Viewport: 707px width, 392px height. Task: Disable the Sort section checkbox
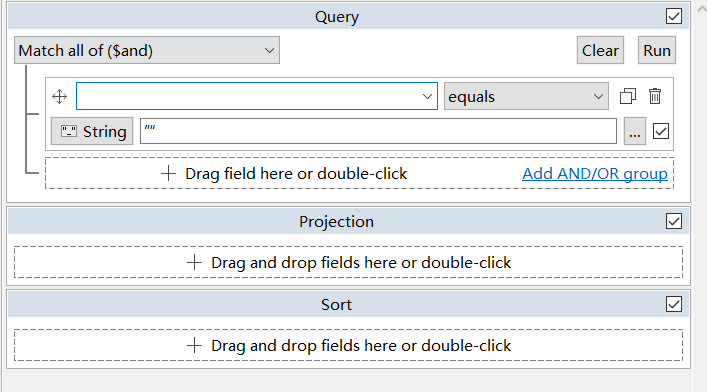coord(674,304)
